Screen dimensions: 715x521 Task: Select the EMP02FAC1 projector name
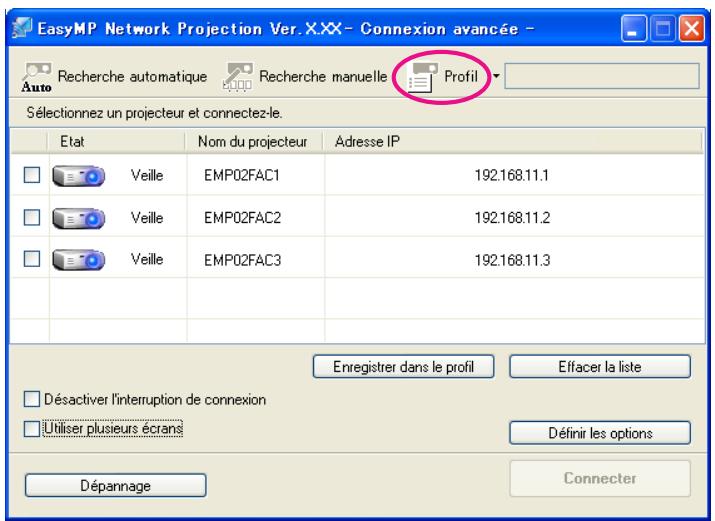242,175
